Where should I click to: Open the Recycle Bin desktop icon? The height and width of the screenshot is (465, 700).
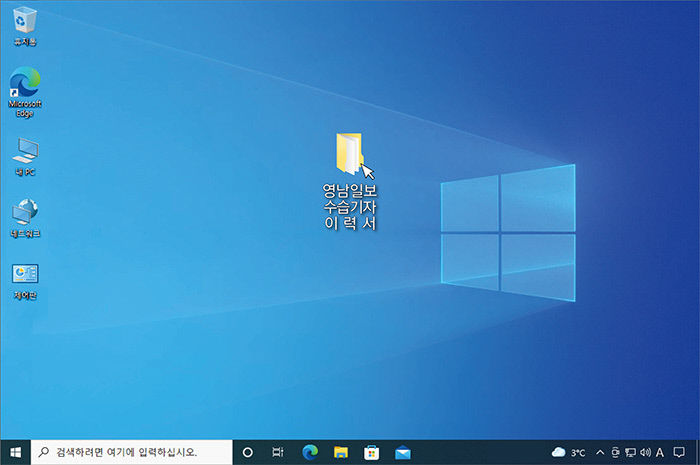[x=25, y=28]
